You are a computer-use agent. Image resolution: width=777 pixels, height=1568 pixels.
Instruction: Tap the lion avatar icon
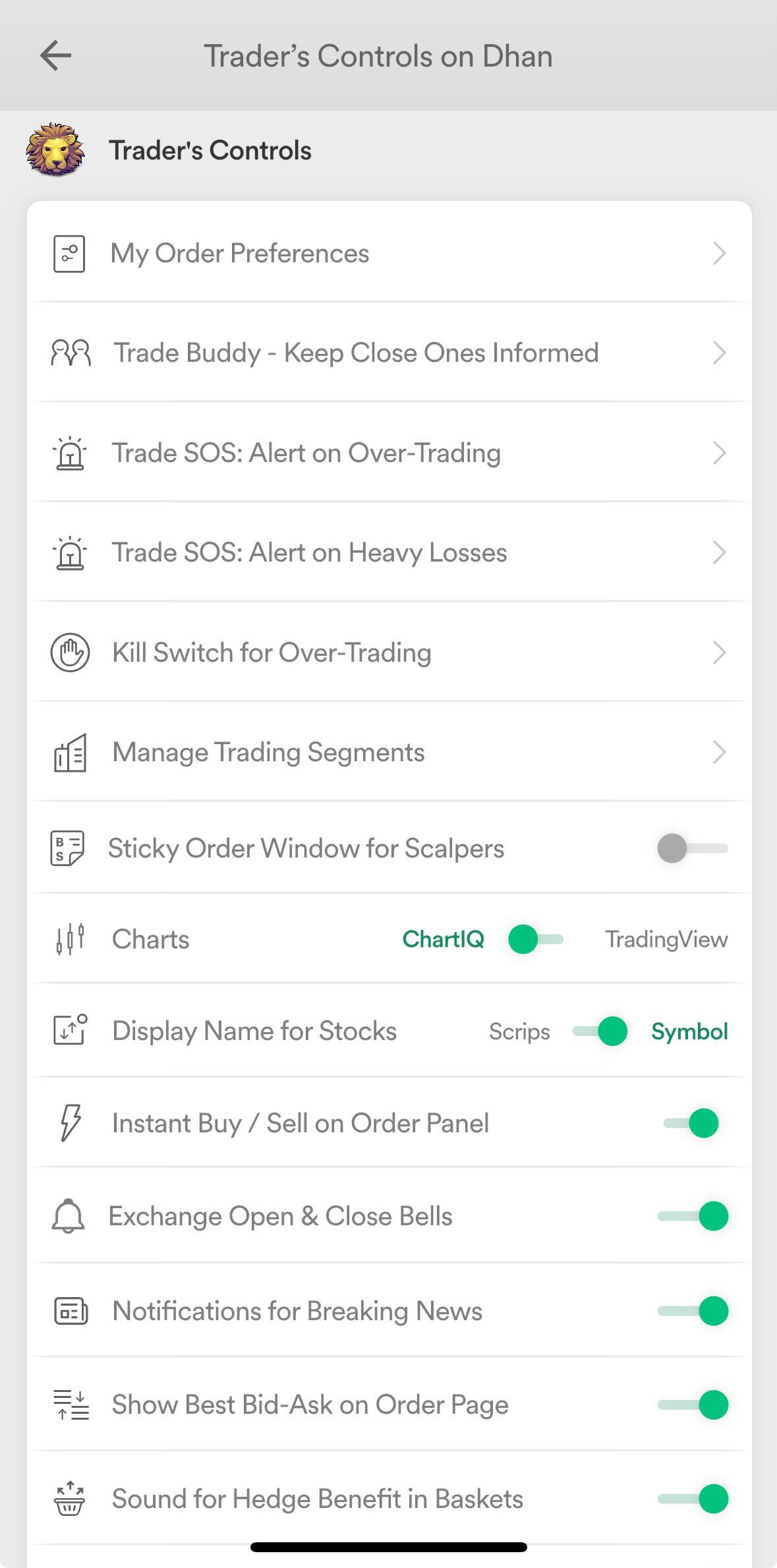pos(55,150)
